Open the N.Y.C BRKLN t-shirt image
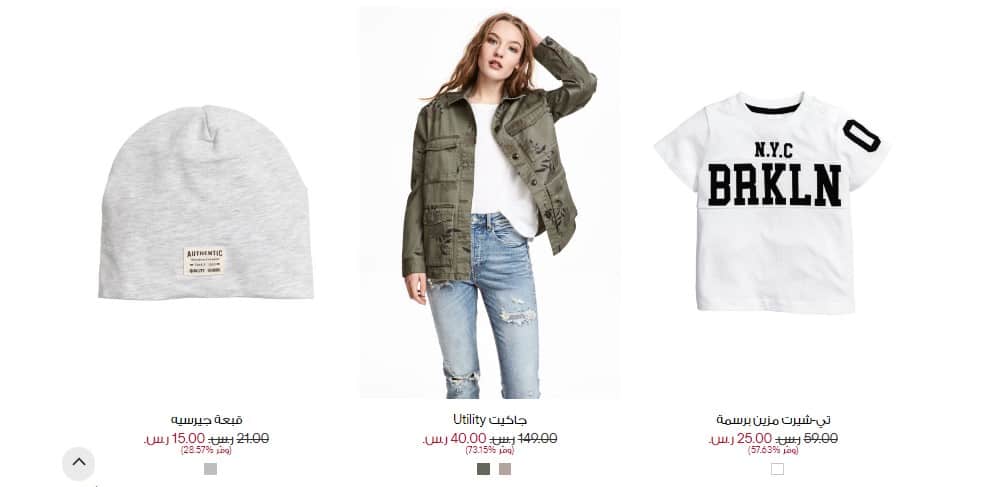 (771, 202)
